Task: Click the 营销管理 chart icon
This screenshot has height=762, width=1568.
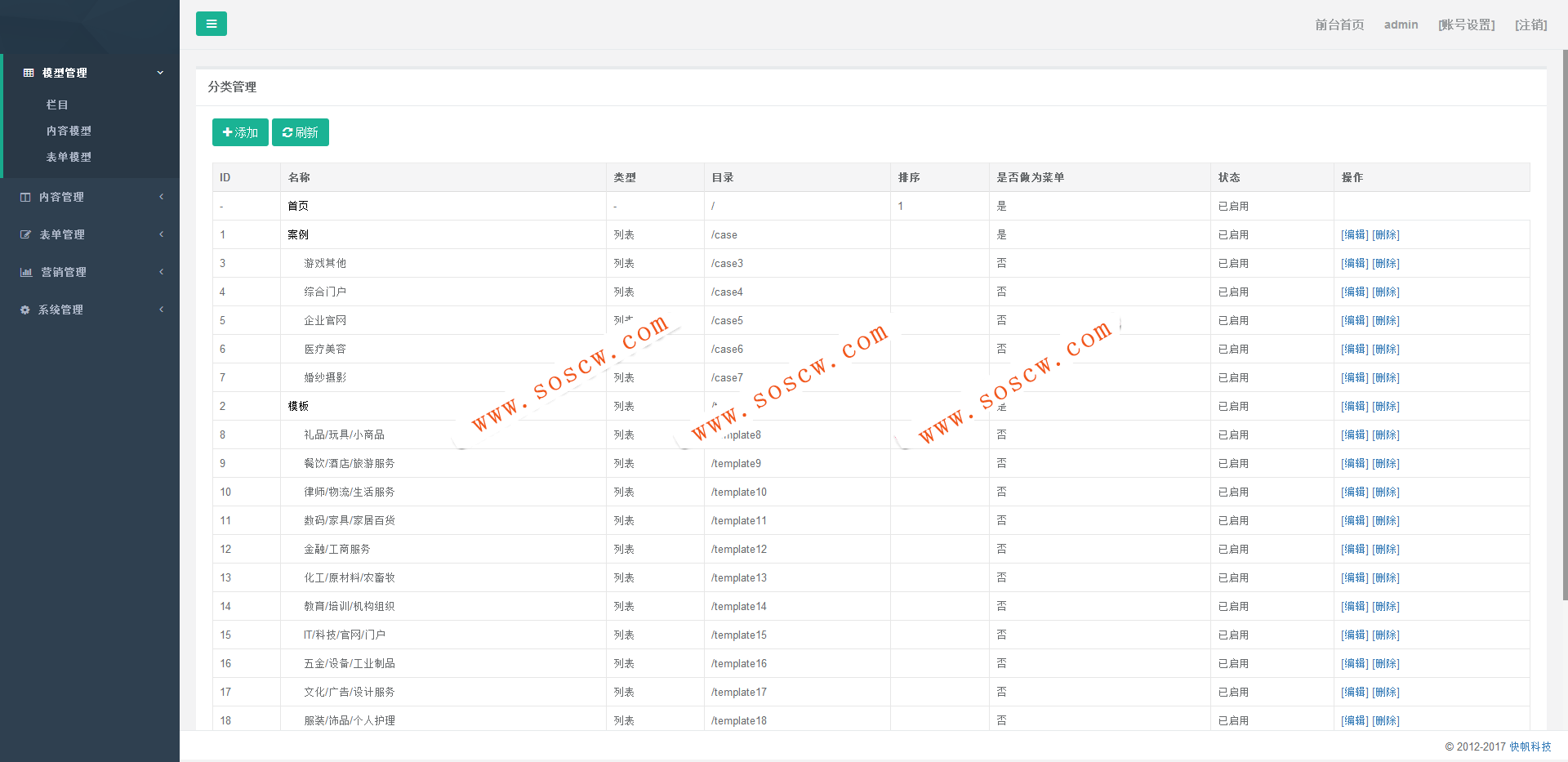Action: click(x=26, y=272)
